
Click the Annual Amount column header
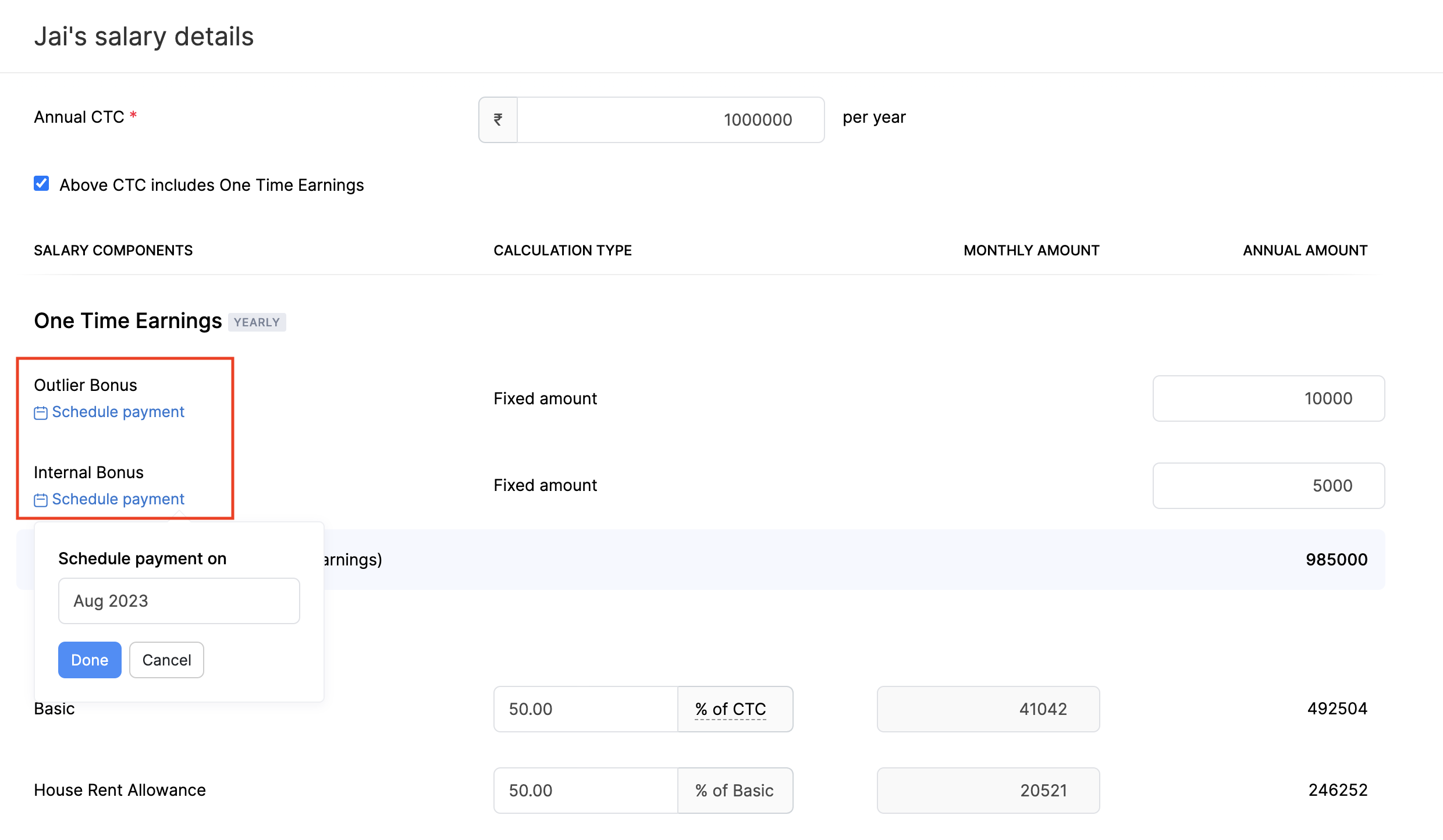coord(1305,251)
